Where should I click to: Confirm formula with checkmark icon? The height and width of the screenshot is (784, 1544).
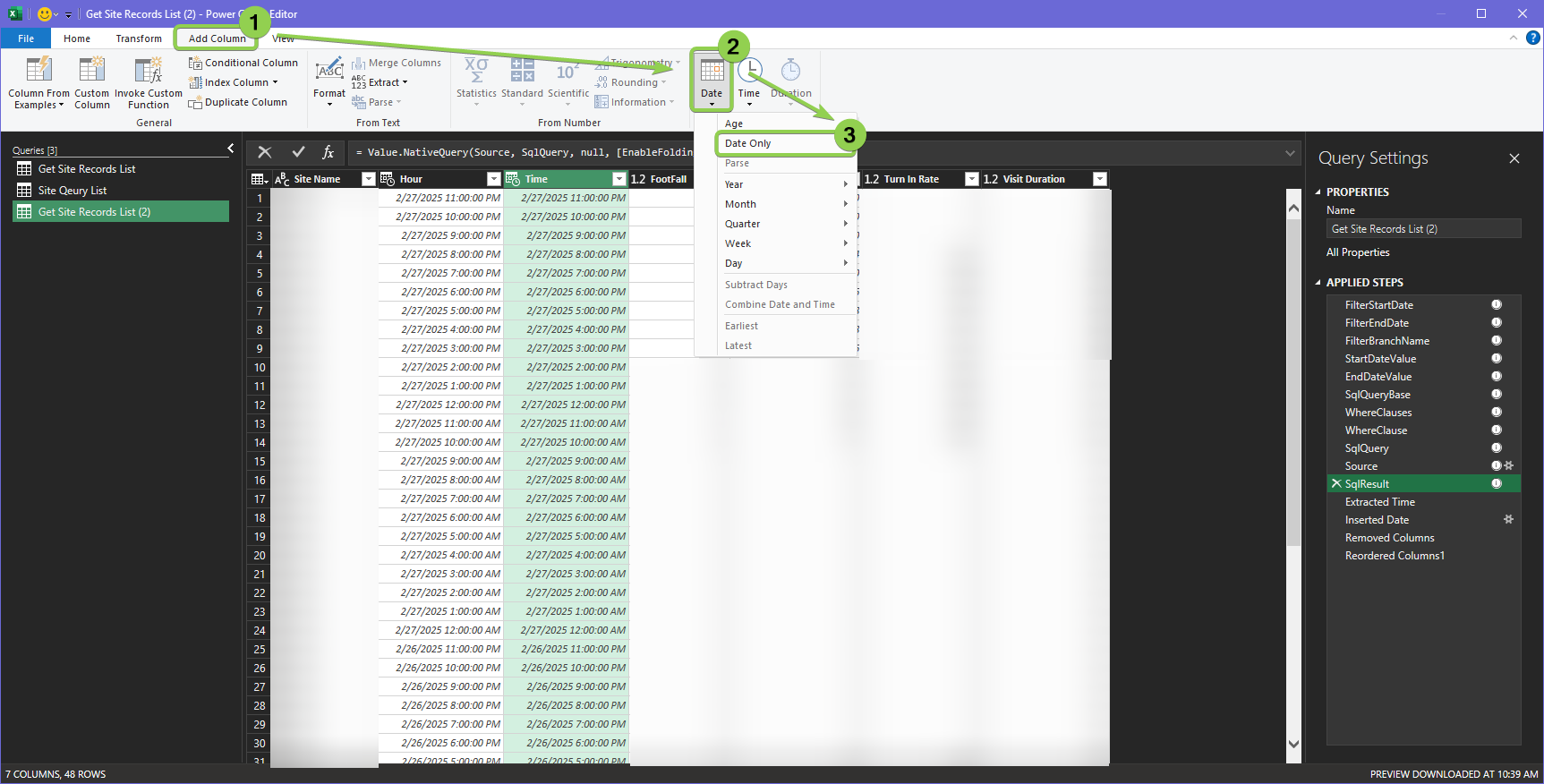tap(298, 152)
